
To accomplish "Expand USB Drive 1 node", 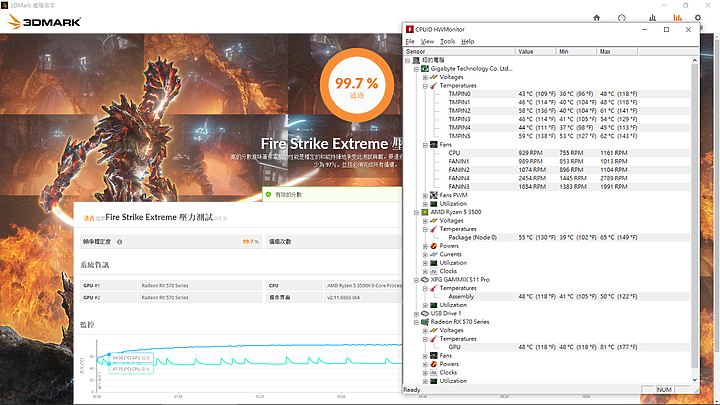I will pos(416,314).
